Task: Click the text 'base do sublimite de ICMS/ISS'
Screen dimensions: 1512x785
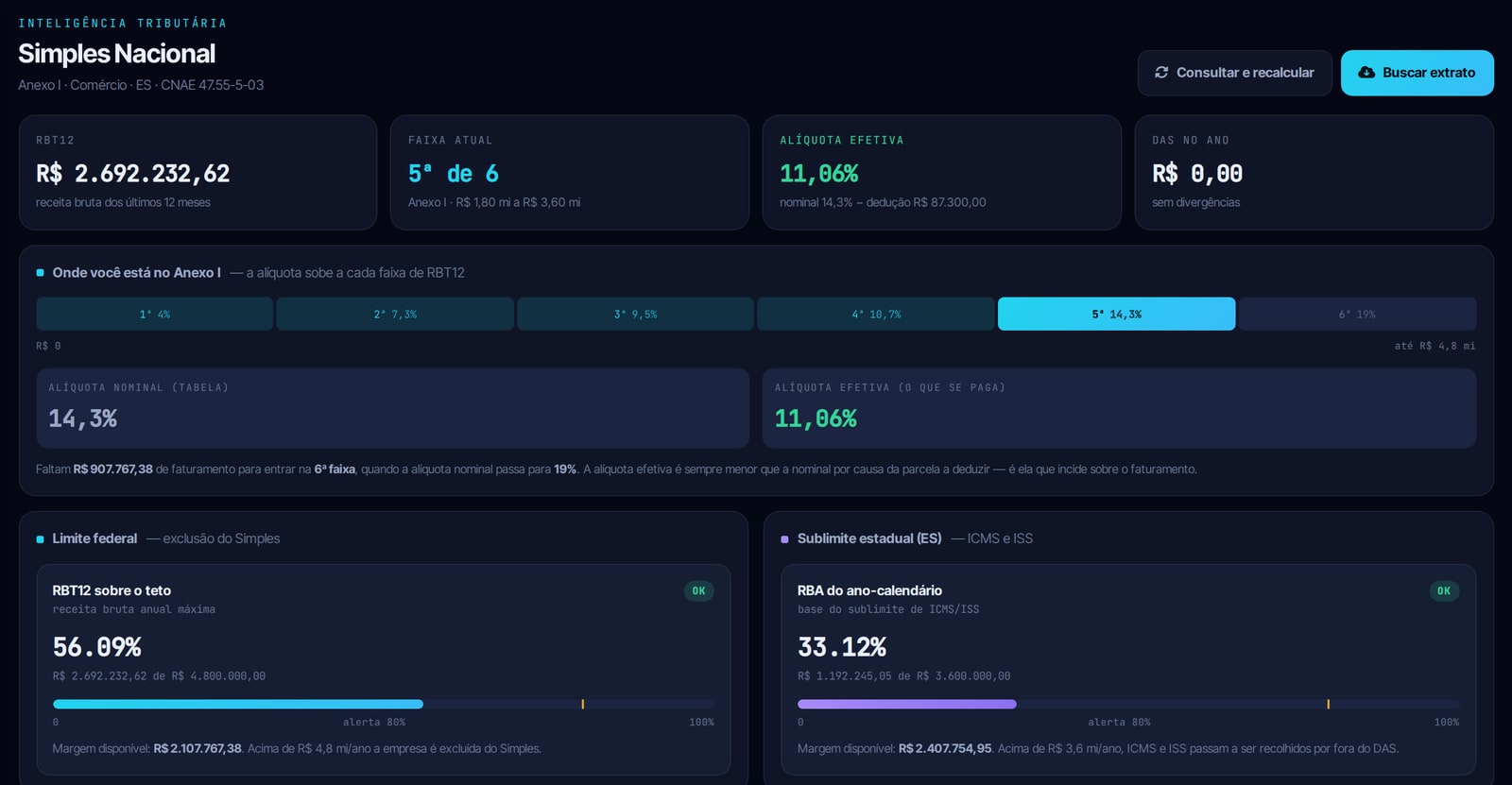Action: [888, 609]
